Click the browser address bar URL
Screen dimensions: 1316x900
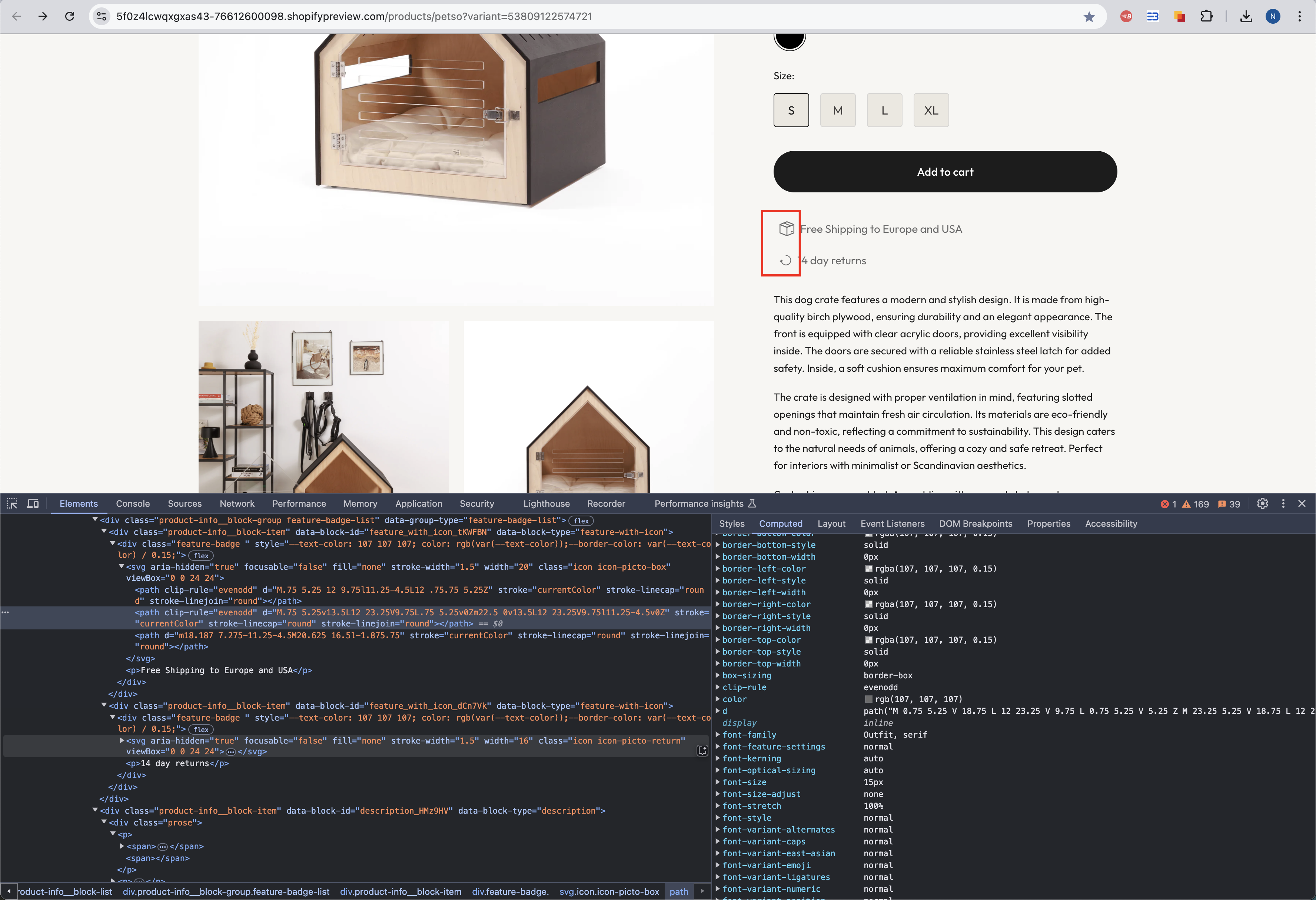354,16
